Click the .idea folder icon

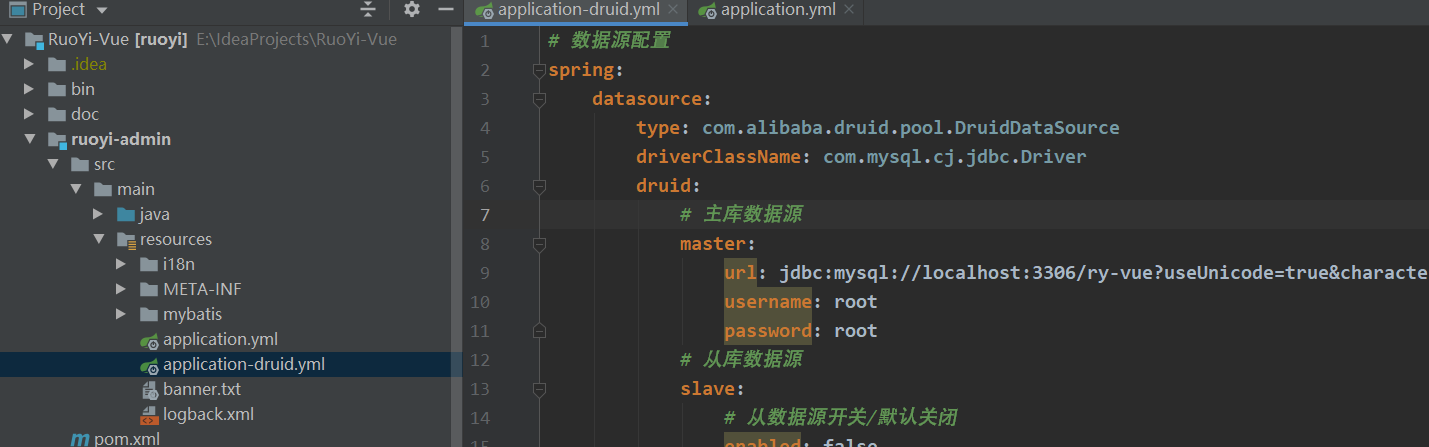[57, 64]
